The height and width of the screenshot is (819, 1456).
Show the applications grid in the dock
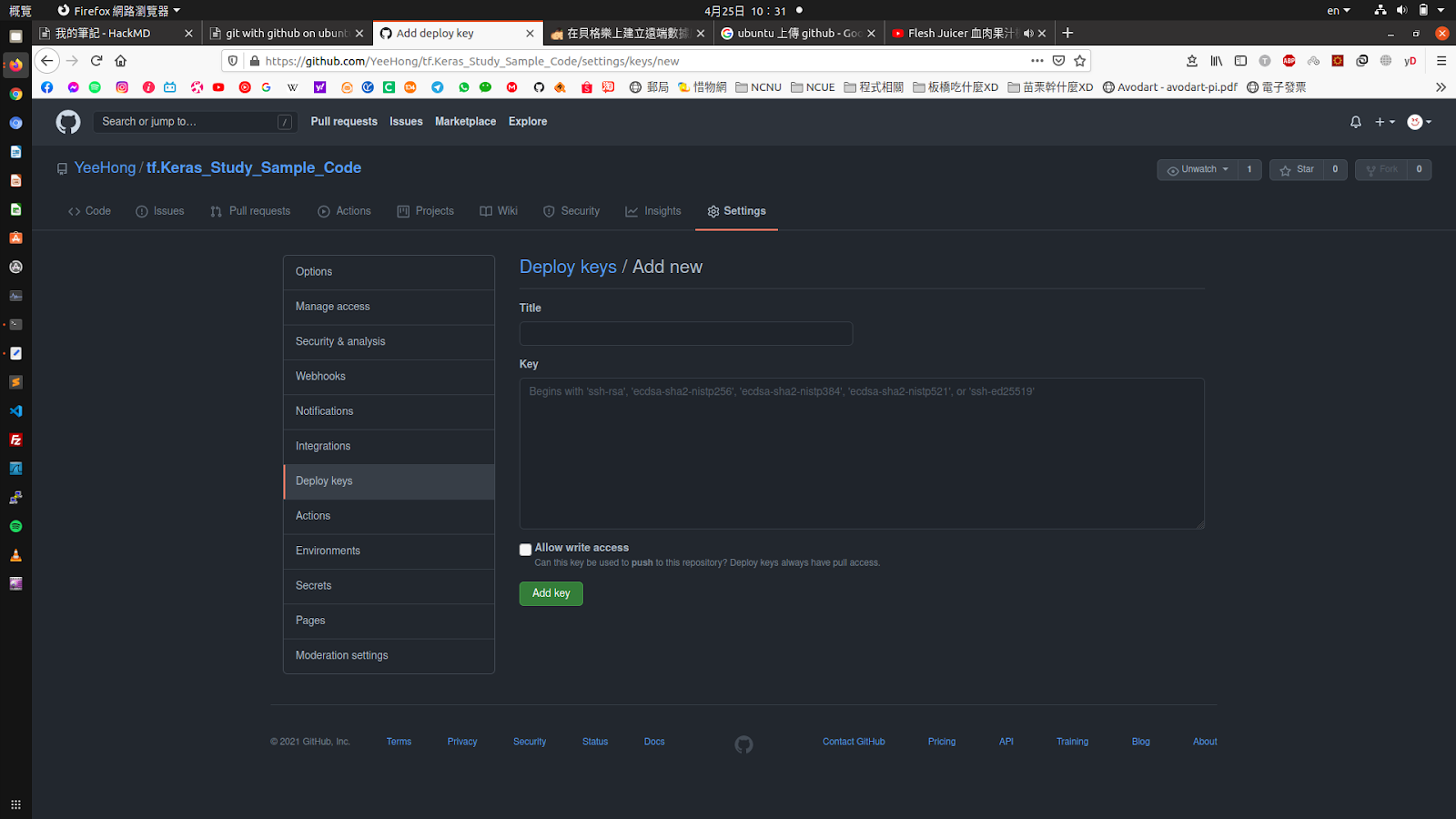pyautogui.click(x=15, y=804)
